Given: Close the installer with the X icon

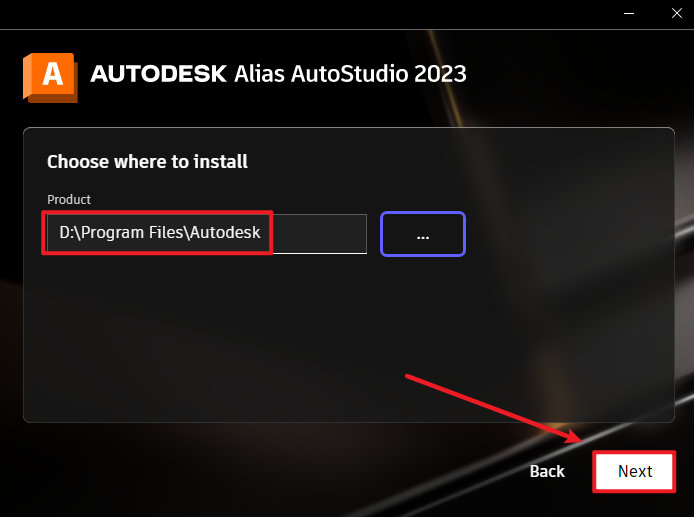Looking at the screenshot, I should pos(677,13).
